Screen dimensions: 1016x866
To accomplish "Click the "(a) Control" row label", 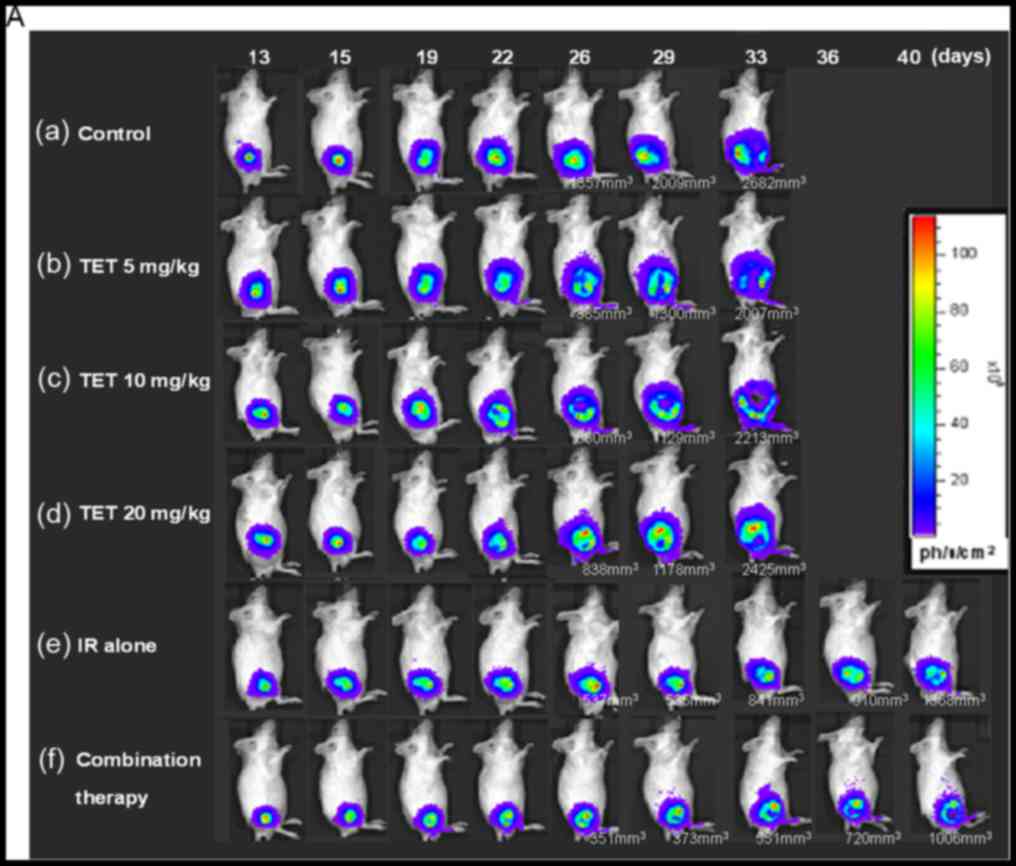I will click(x=94, y=133).
